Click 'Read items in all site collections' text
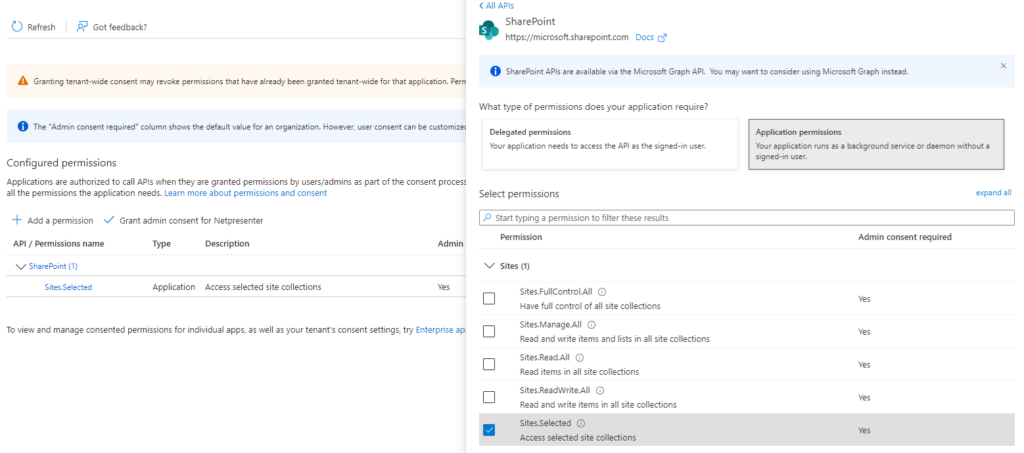The image size is (1024, 453). tap(579, 371)
